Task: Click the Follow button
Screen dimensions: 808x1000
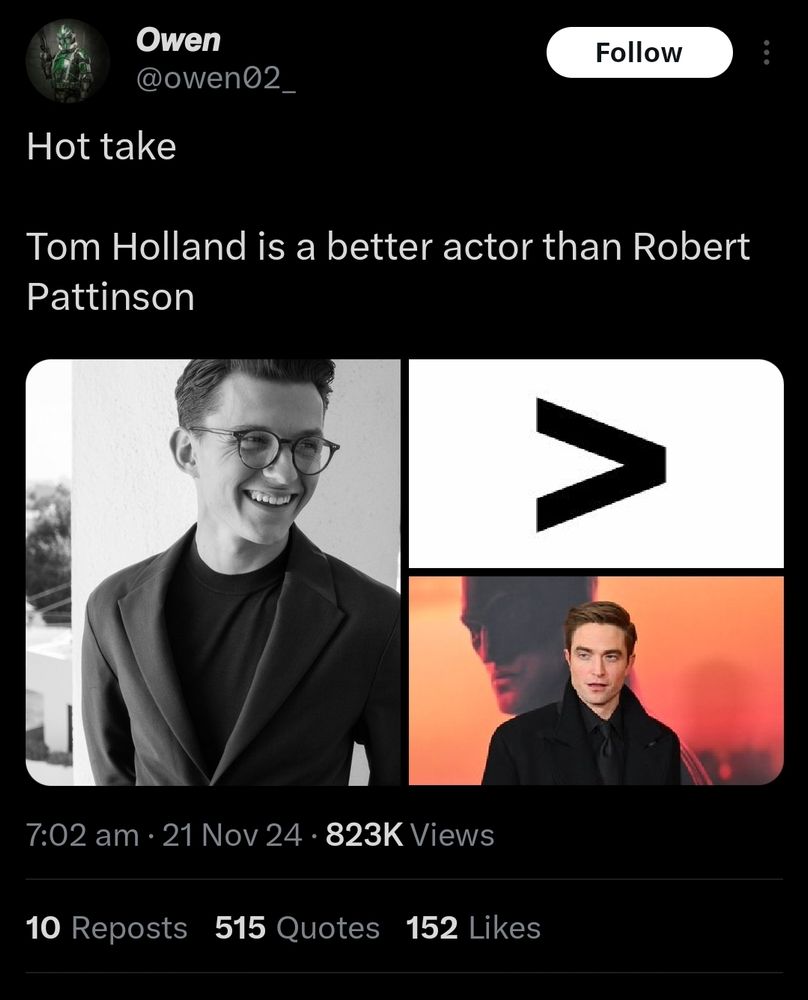Action: click(638, 53)
